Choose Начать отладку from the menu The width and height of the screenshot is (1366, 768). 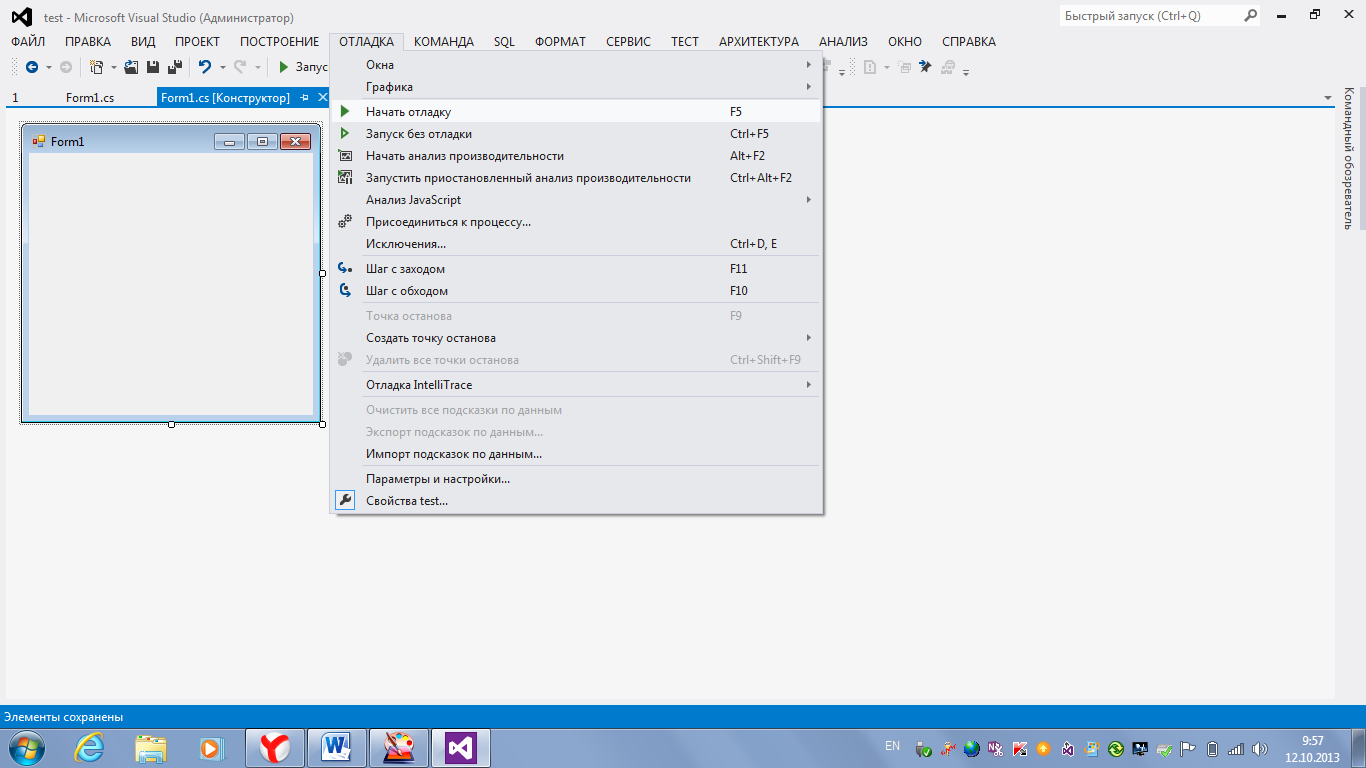(576, 111)
